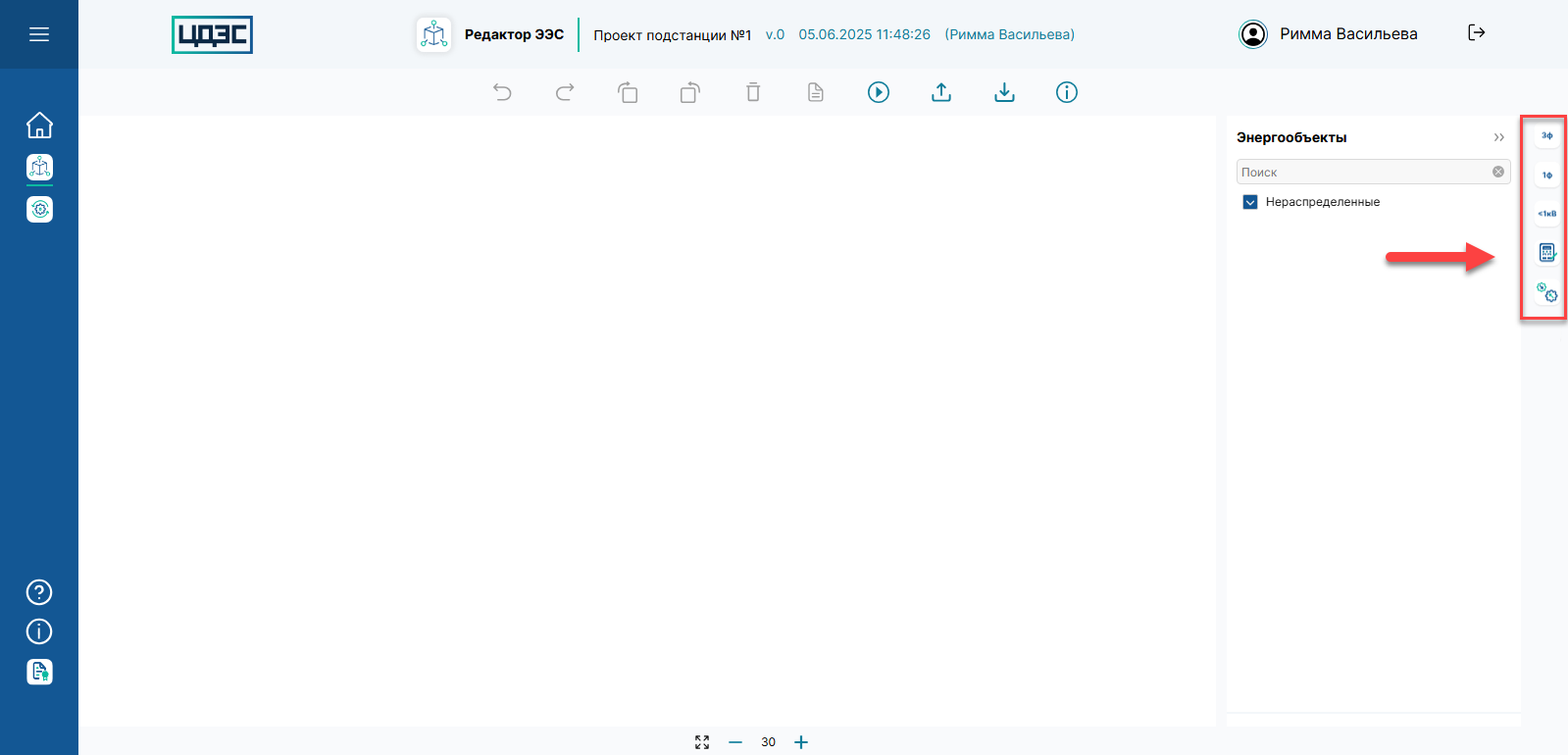Zoom in with the plus button
Image resolution: width=1568 pixels, height=755 pixels.
(x=801, y=742)
